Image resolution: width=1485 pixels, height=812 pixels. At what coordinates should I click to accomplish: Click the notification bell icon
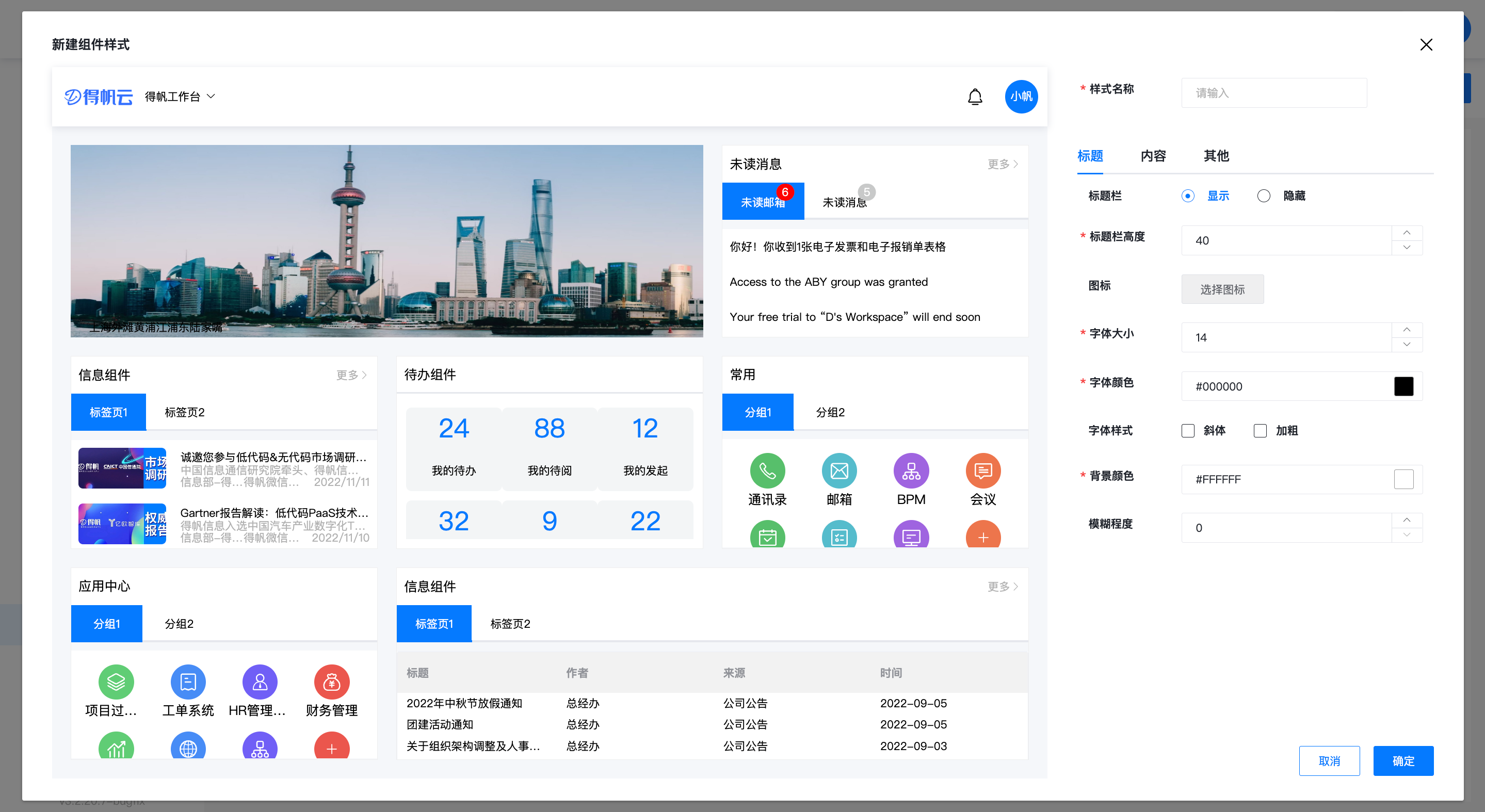click(975, 97)
